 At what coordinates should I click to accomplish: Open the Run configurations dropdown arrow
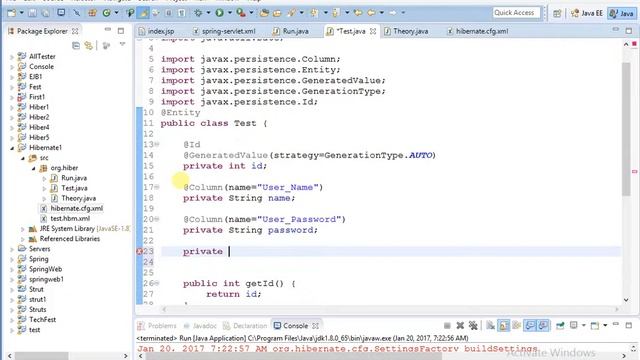click(229, 13)
